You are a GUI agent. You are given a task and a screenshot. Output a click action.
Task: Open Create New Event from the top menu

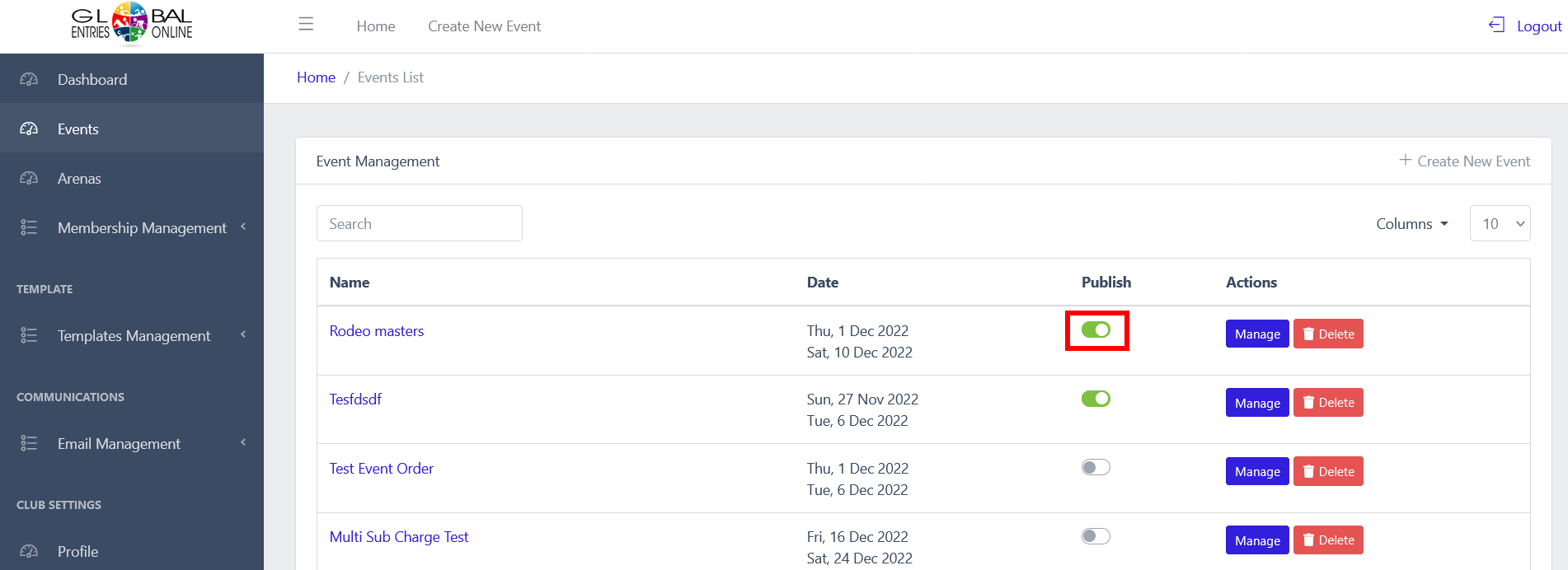pyautogui.click(x=484, y=26)
